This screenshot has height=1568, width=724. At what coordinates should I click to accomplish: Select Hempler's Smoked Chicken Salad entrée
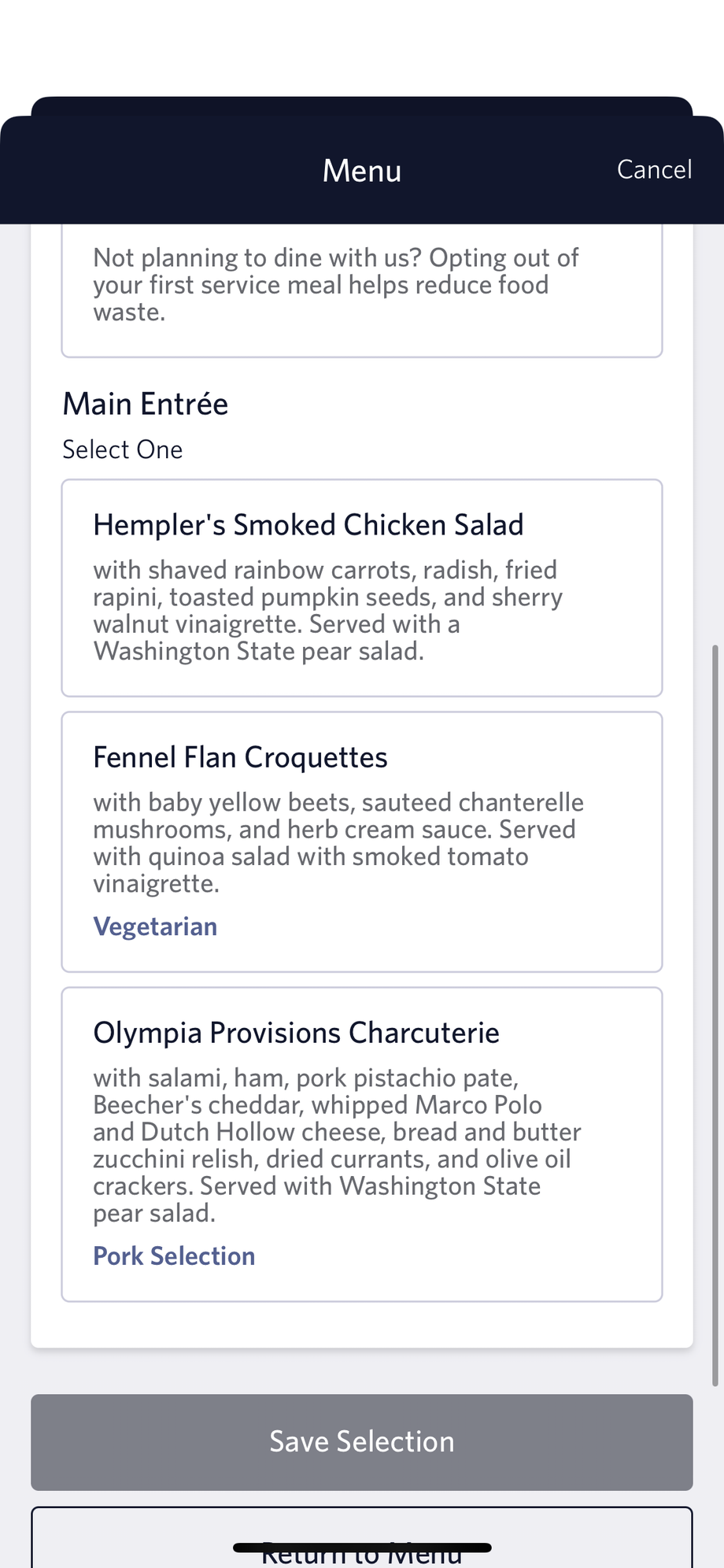click(308, 525)
